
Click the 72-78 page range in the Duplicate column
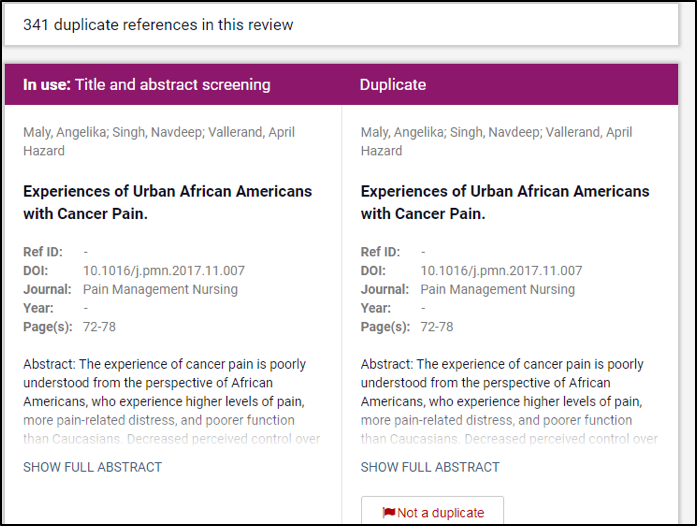437,327
